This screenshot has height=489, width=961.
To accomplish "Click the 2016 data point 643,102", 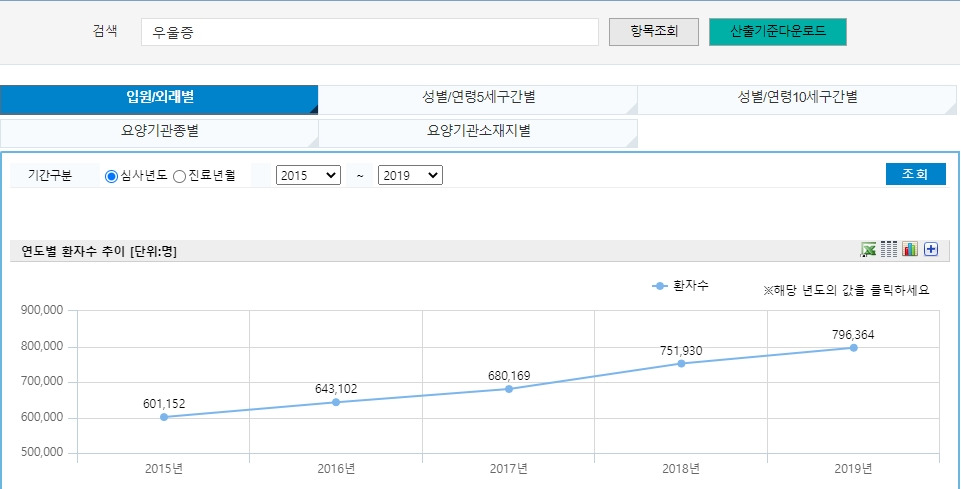I will (336, 402).
